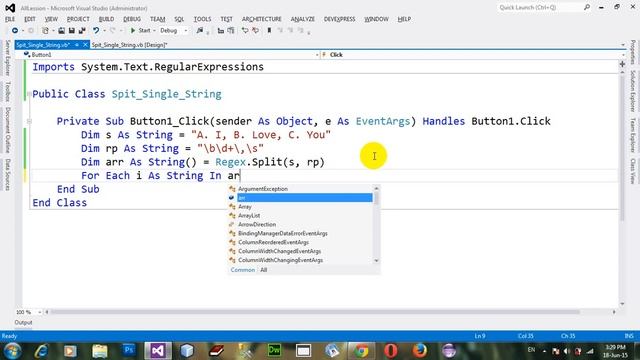
Task: Click the Windows Start orb
Action: (x=12, y=351)
